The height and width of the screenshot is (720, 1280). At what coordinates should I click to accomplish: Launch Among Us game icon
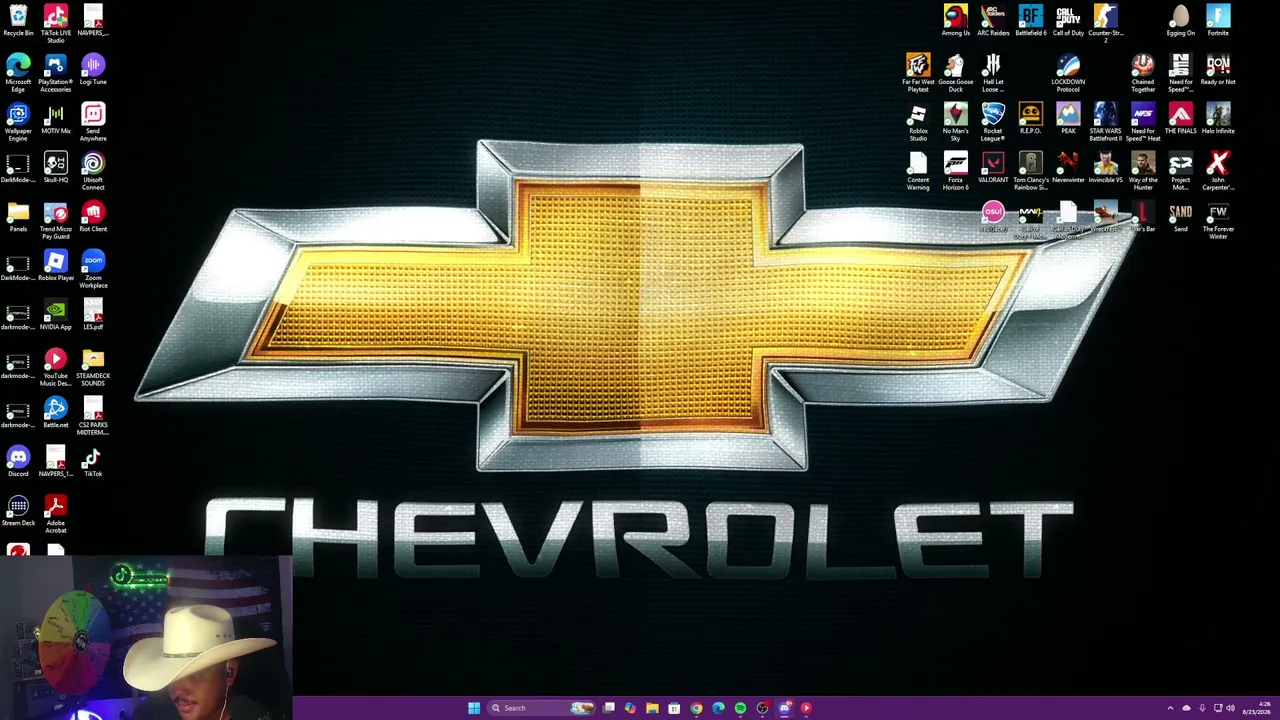956,20
